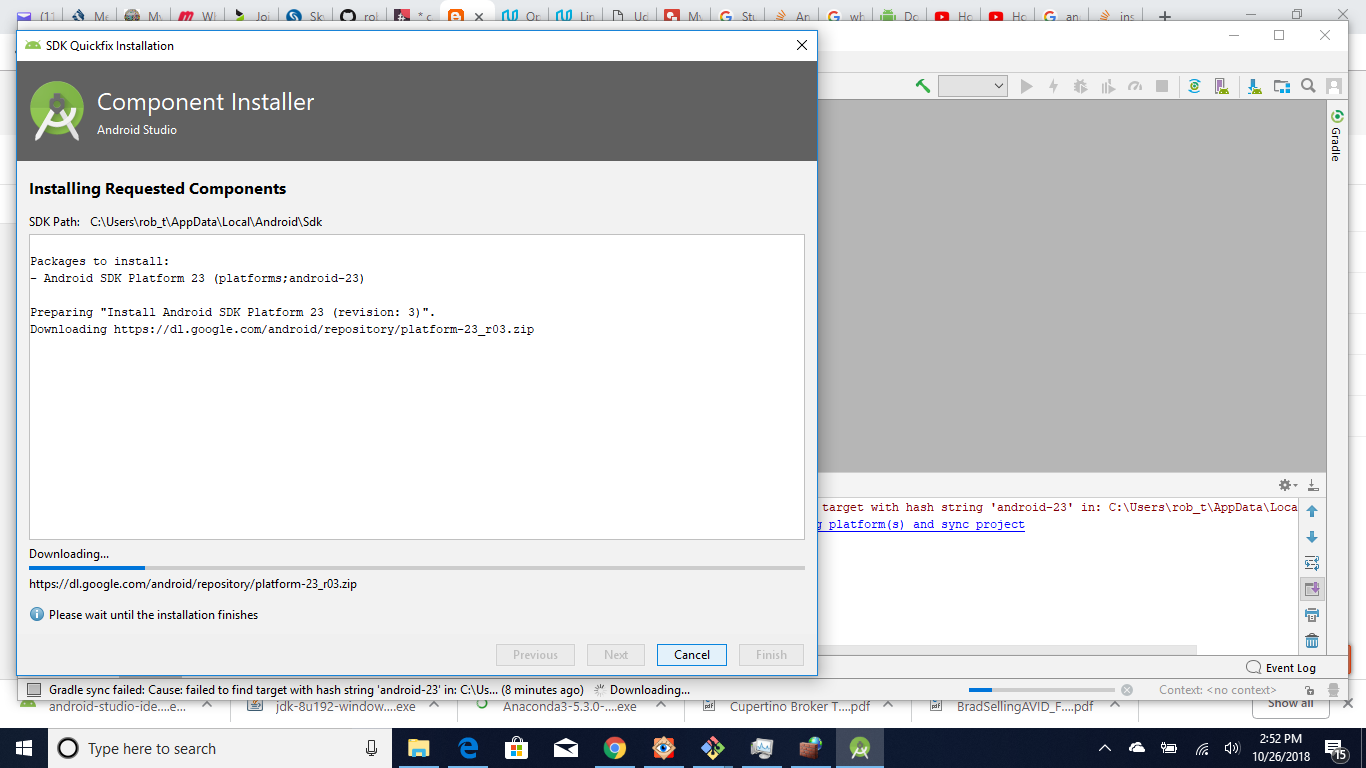The image size is (1366, 768).
Task: Open the run configuration dropdown
Action: (972, 87)
